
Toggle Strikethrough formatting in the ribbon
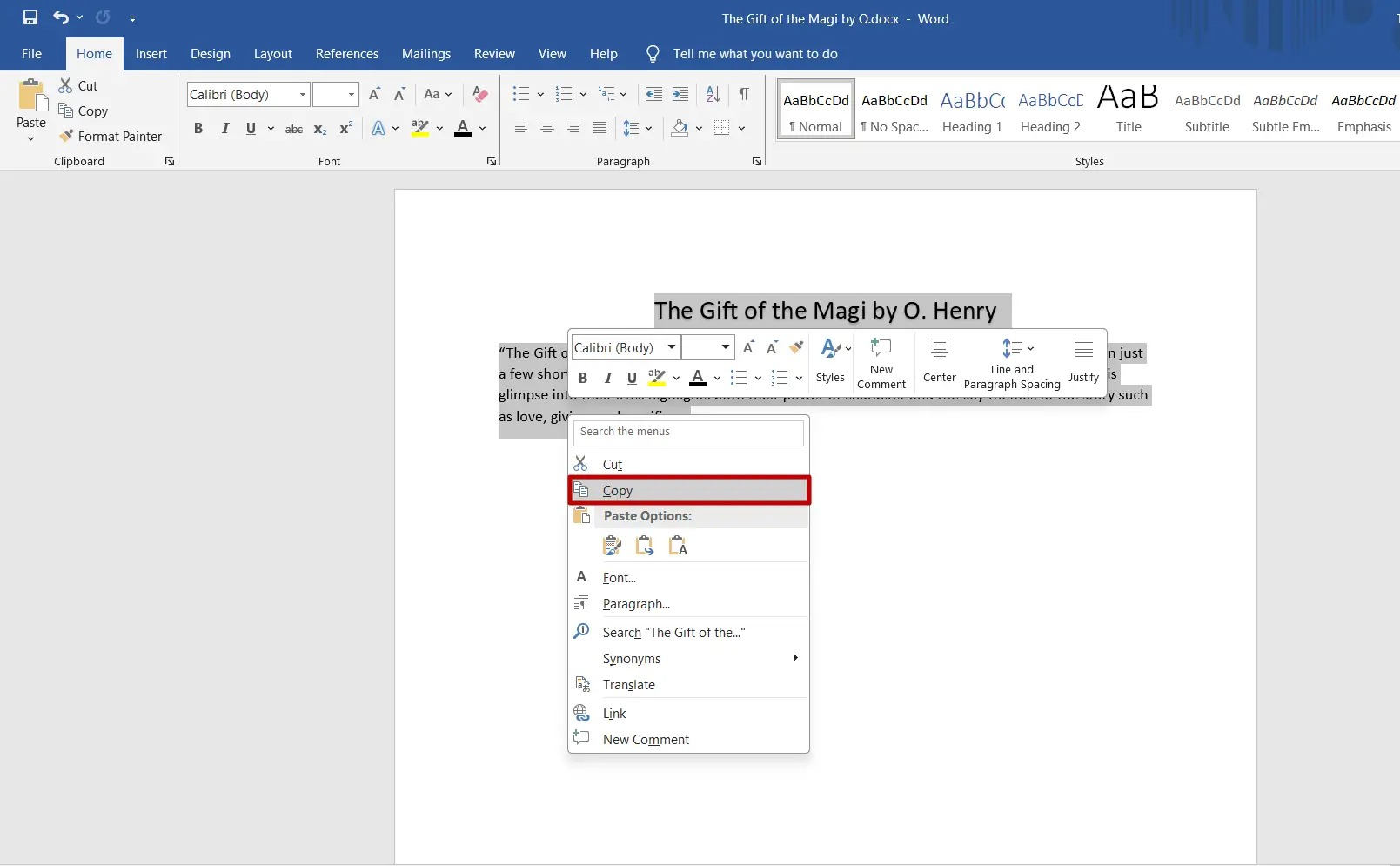coord(294,129)
